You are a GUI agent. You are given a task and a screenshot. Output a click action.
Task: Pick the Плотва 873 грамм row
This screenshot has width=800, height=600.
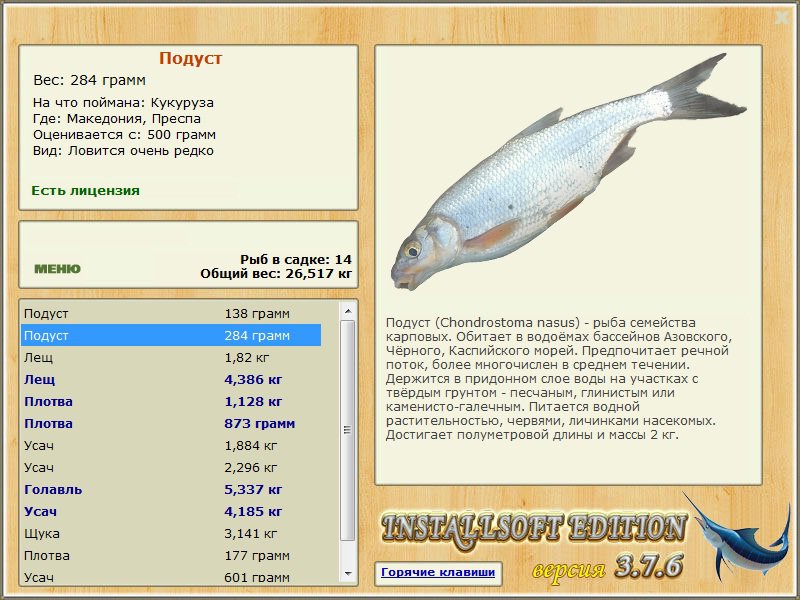tap(171, 423)
